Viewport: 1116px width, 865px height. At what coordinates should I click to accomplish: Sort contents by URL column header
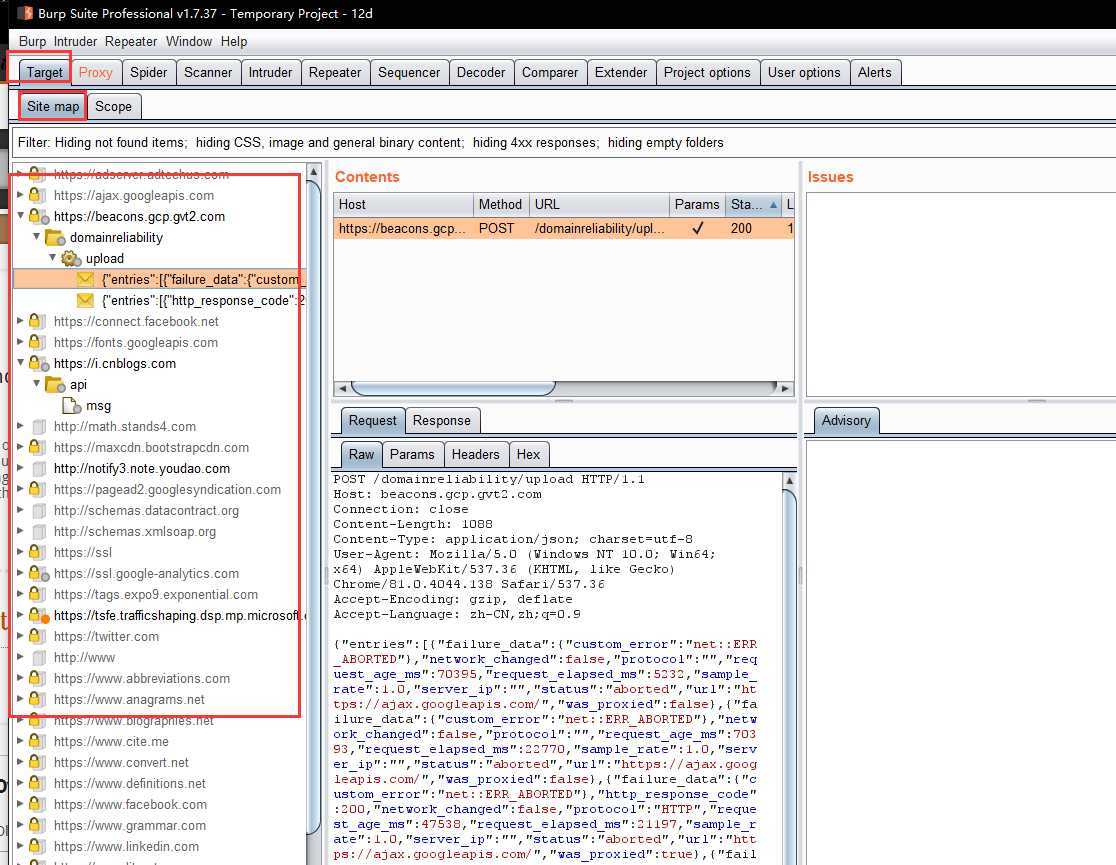(599, 204)
